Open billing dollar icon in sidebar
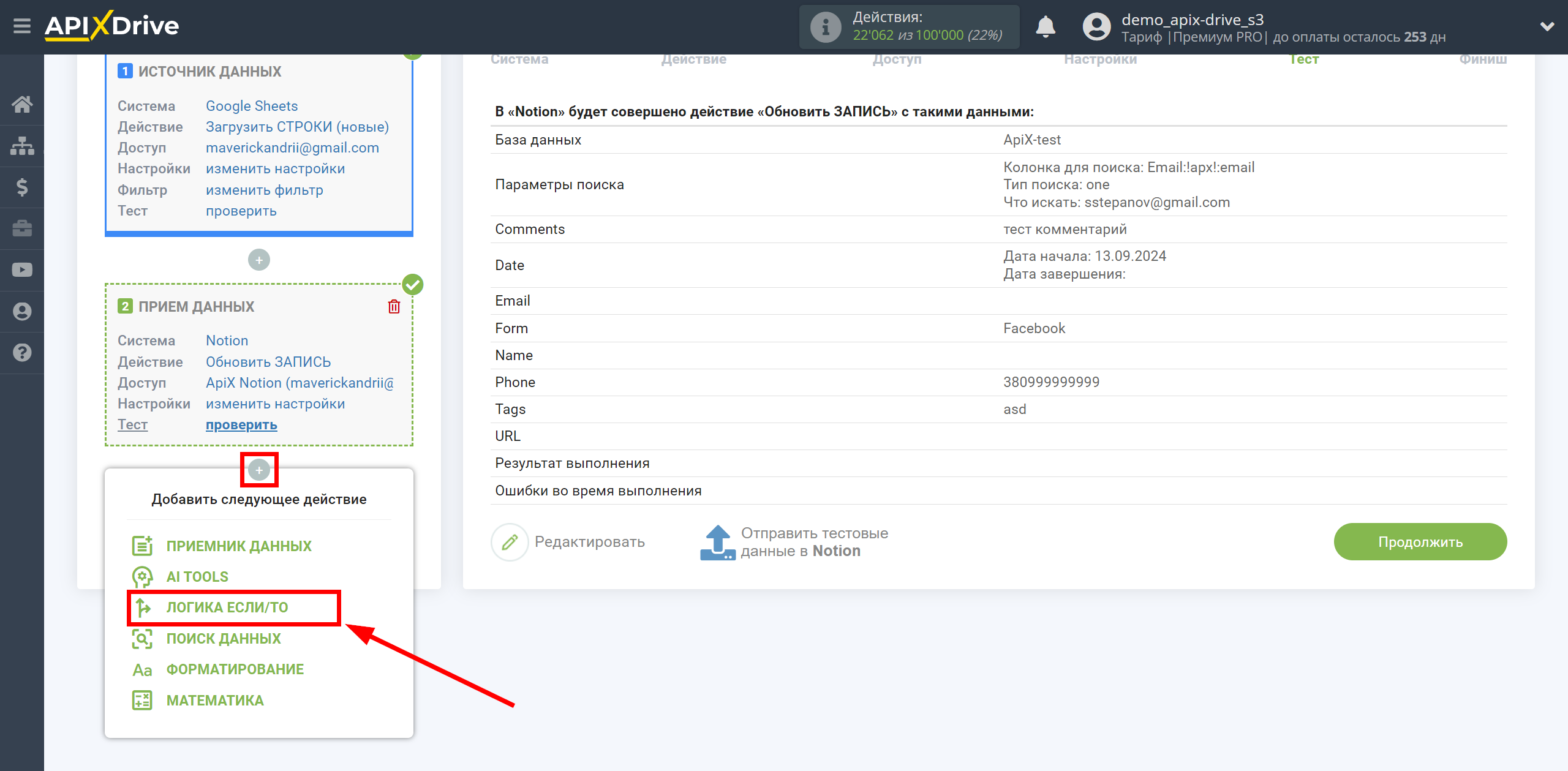This screenshot has width=1568, height=771. (22, 187)
